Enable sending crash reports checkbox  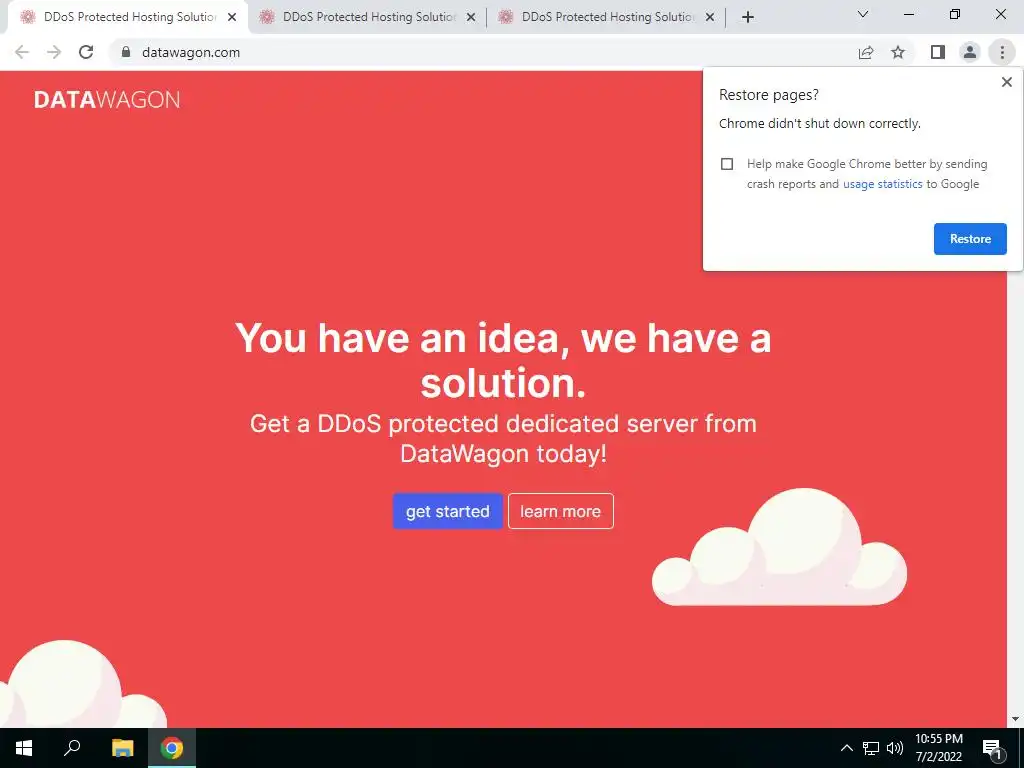[x=727, y=164]
